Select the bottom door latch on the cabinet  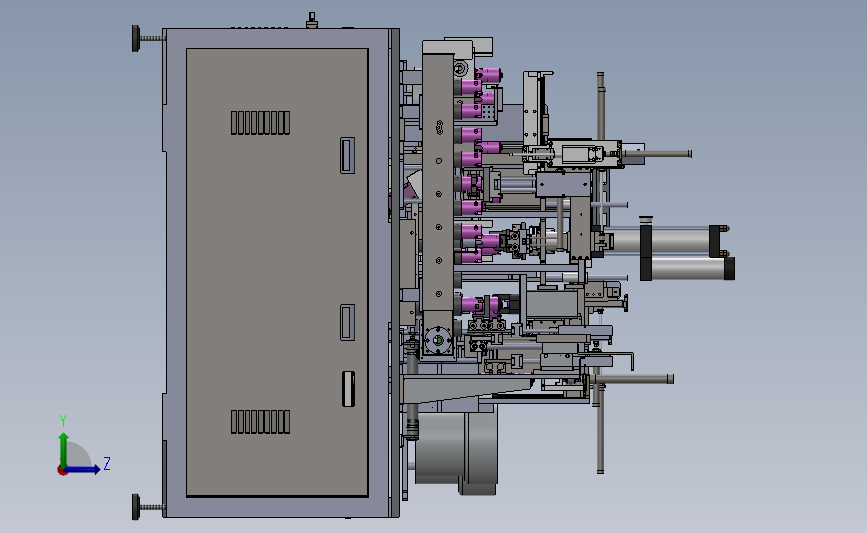(348, 389)
